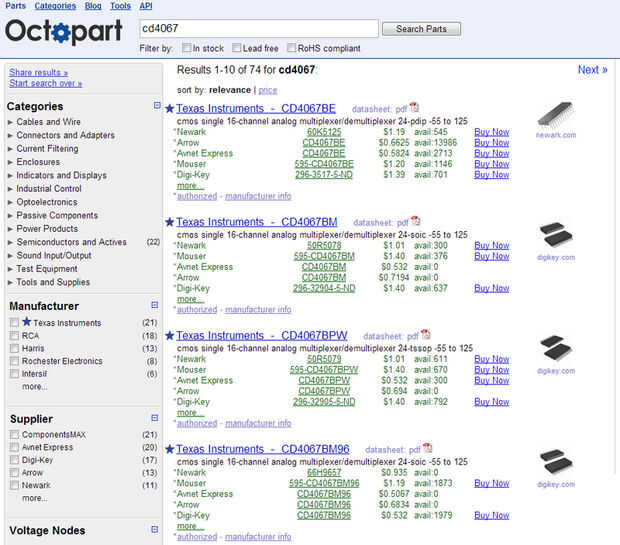Open manufacturer info under CD4067BM
The width and height of the screenshot is (620, 545).
[258, 309]
